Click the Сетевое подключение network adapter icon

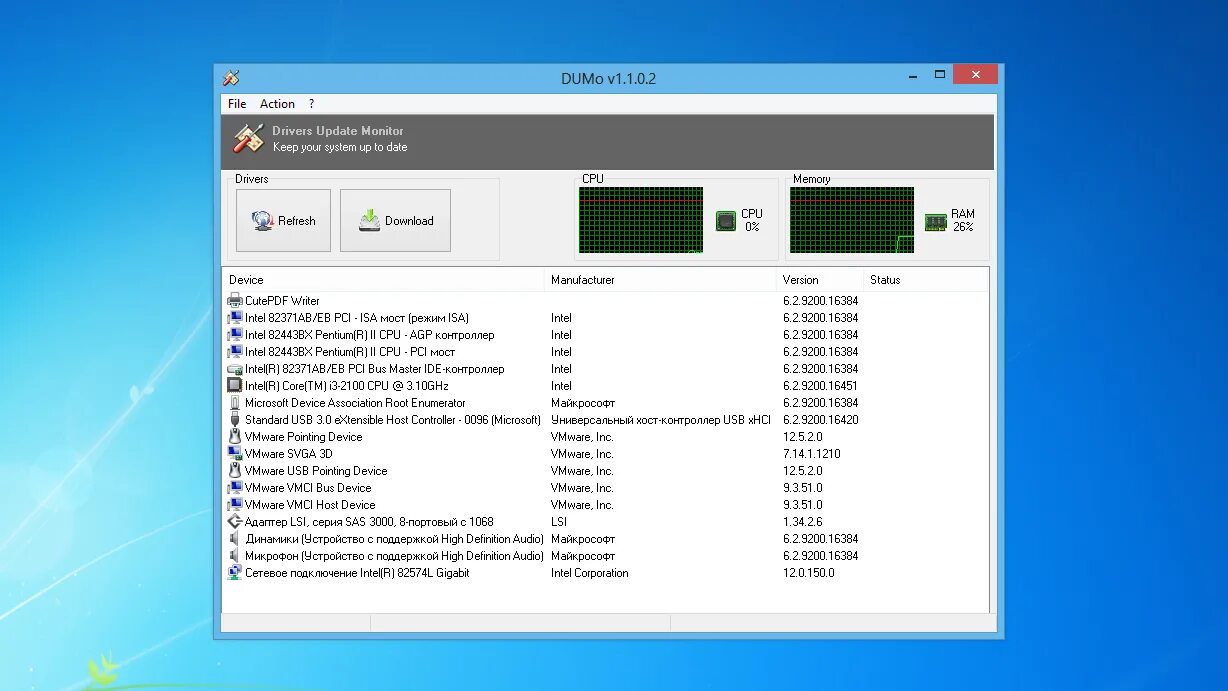[x=235, y=573]
